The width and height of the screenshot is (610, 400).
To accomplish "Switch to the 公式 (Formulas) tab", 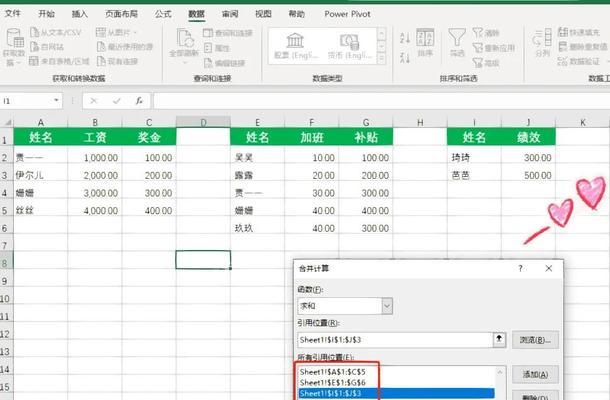I will [x=163, y=14].
